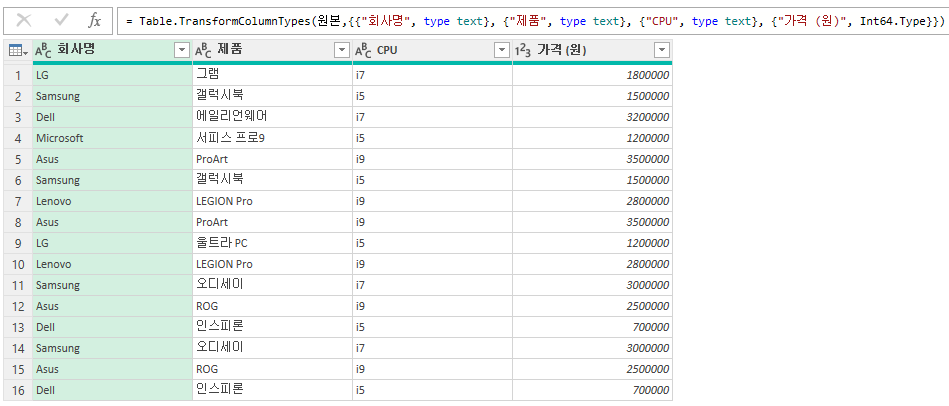949x406 pixels.
Task: Open the filter dropdown for CPU column
Action: 502,51
